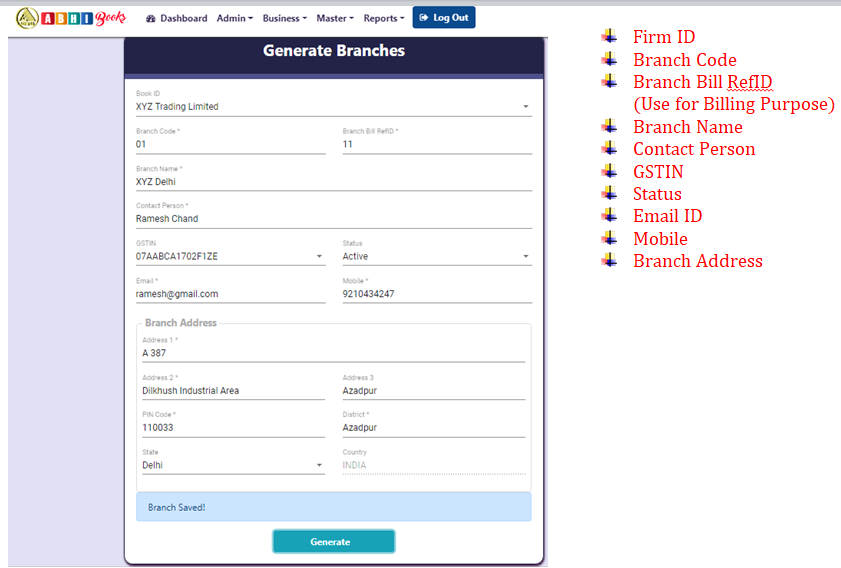Click the bullet icon beside Branch Address
This screenshot has width=841, height=568.
point(609,261)
